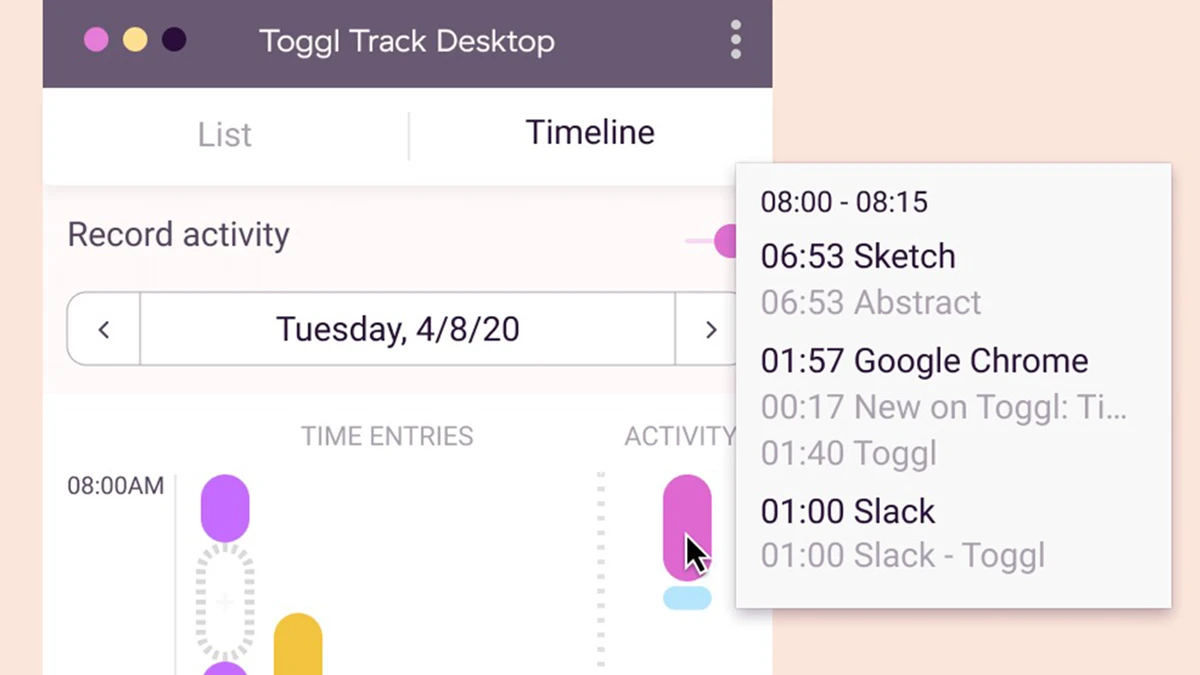Click the light blue activity block
Image resolution: width=1200 pixels, height=675 pixels.
click(x=687, y=598)
